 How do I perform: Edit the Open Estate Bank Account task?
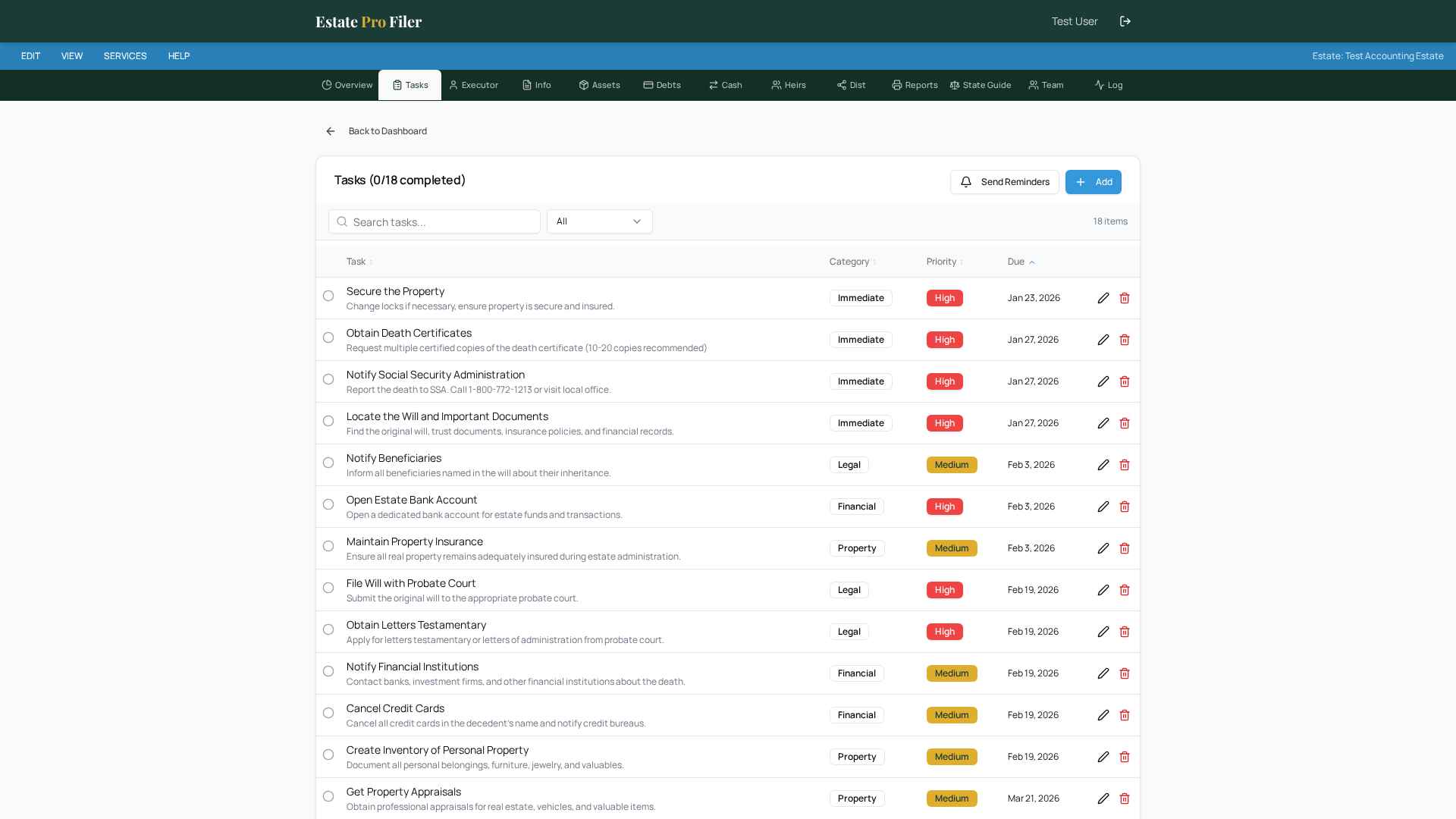(1103, 507)
